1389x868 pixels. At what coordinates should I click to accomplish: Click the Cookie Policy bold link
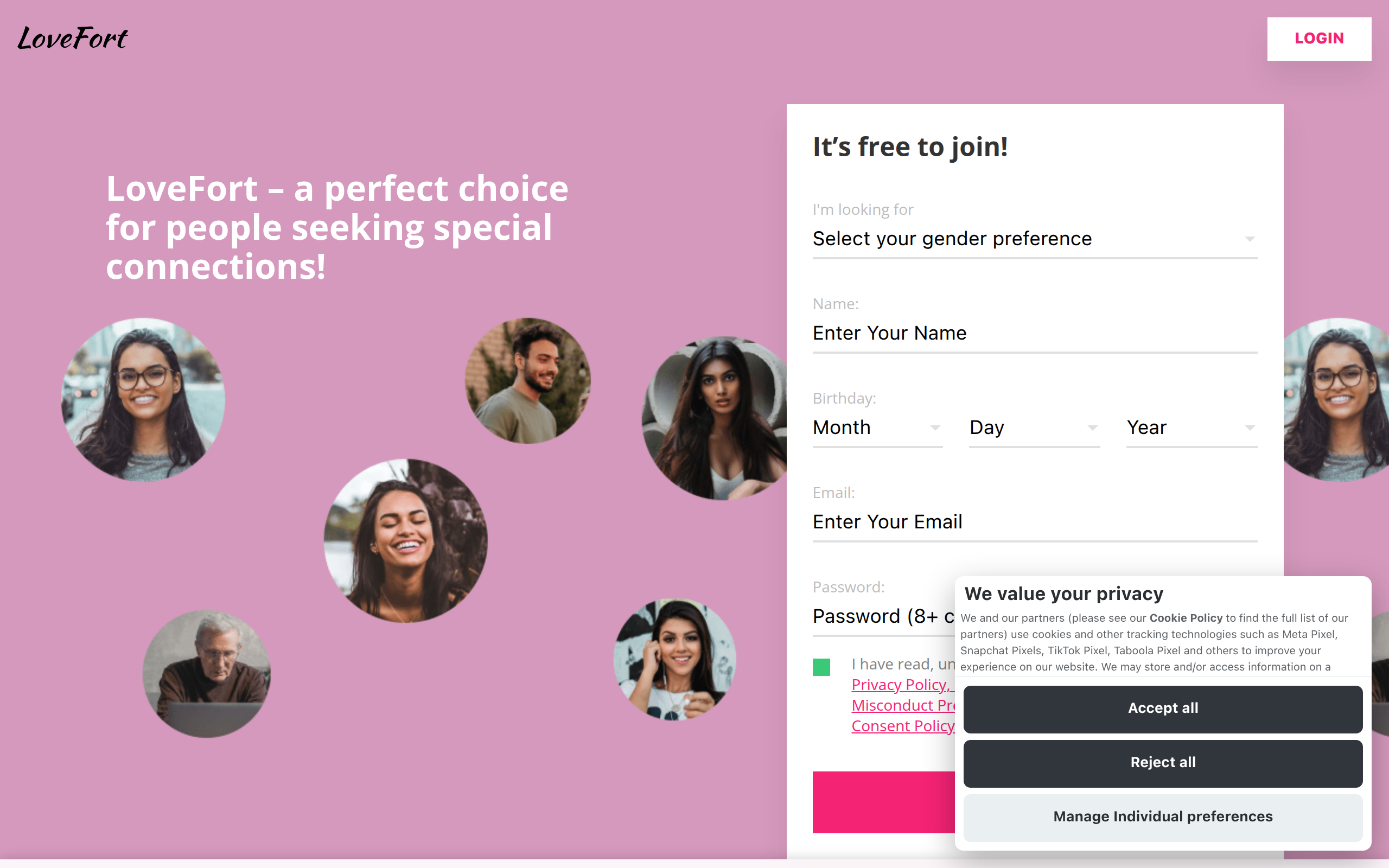(x=1185, y=618)
